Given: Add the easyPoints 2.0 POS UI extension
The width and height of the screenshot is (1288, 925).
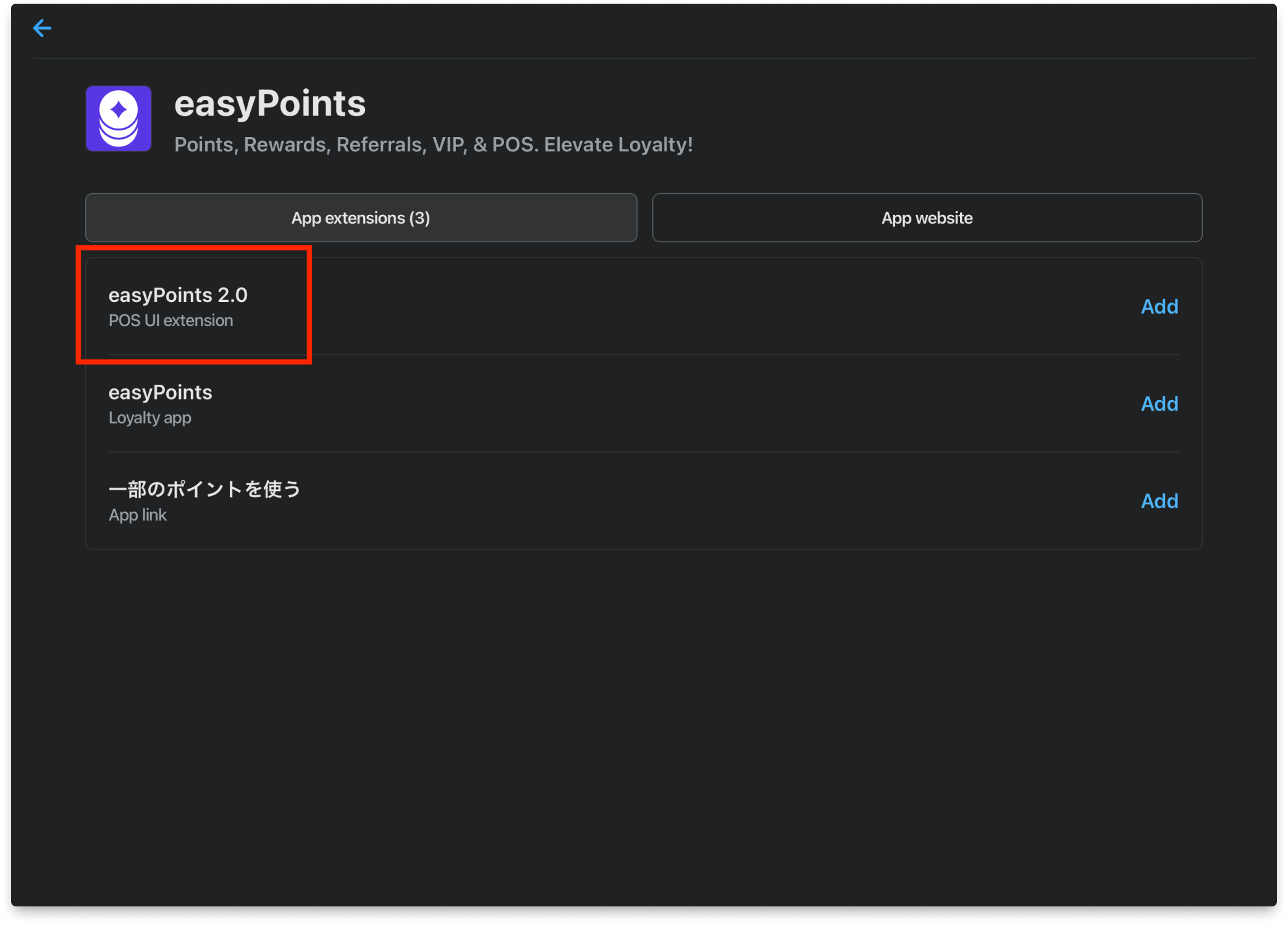Looking at the screenshot, I should pos(1160,306).
